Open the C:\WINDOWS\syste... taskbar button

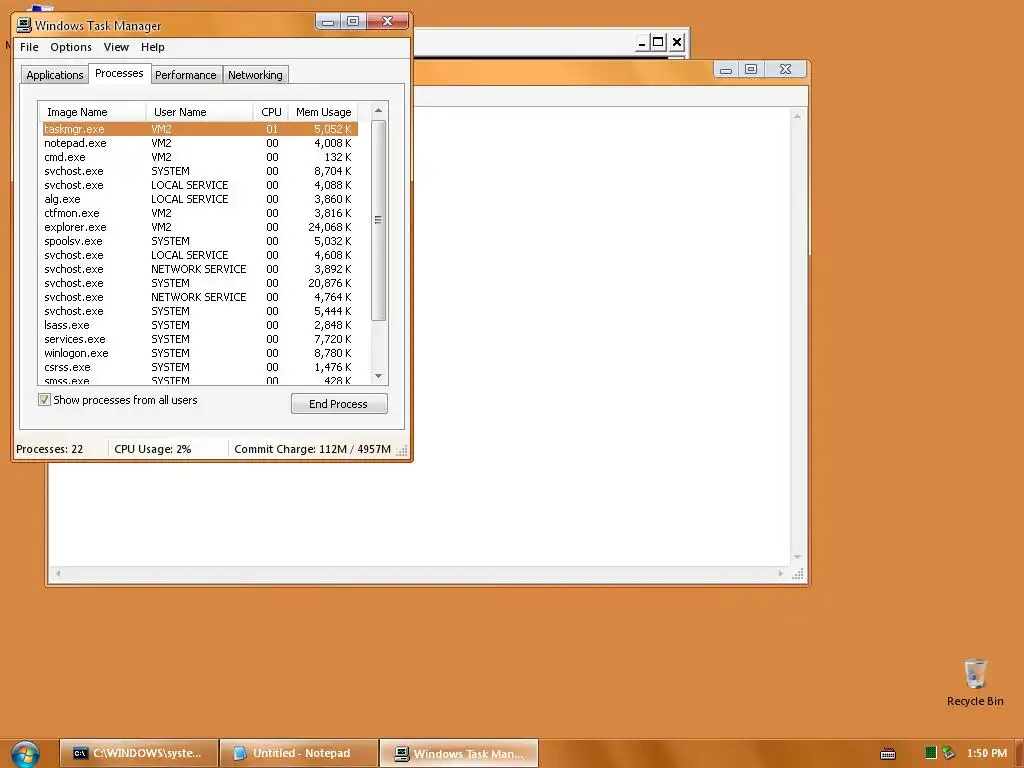(x=138, y=753)
